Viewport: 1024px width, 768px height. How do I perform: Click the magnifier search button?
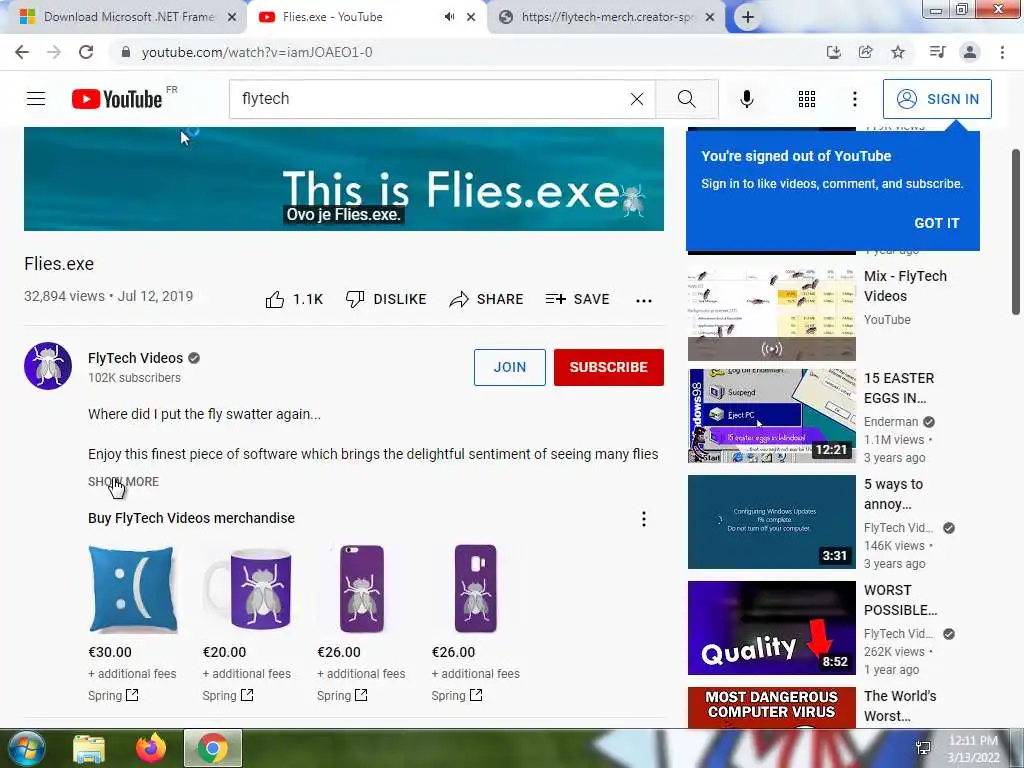686,99
